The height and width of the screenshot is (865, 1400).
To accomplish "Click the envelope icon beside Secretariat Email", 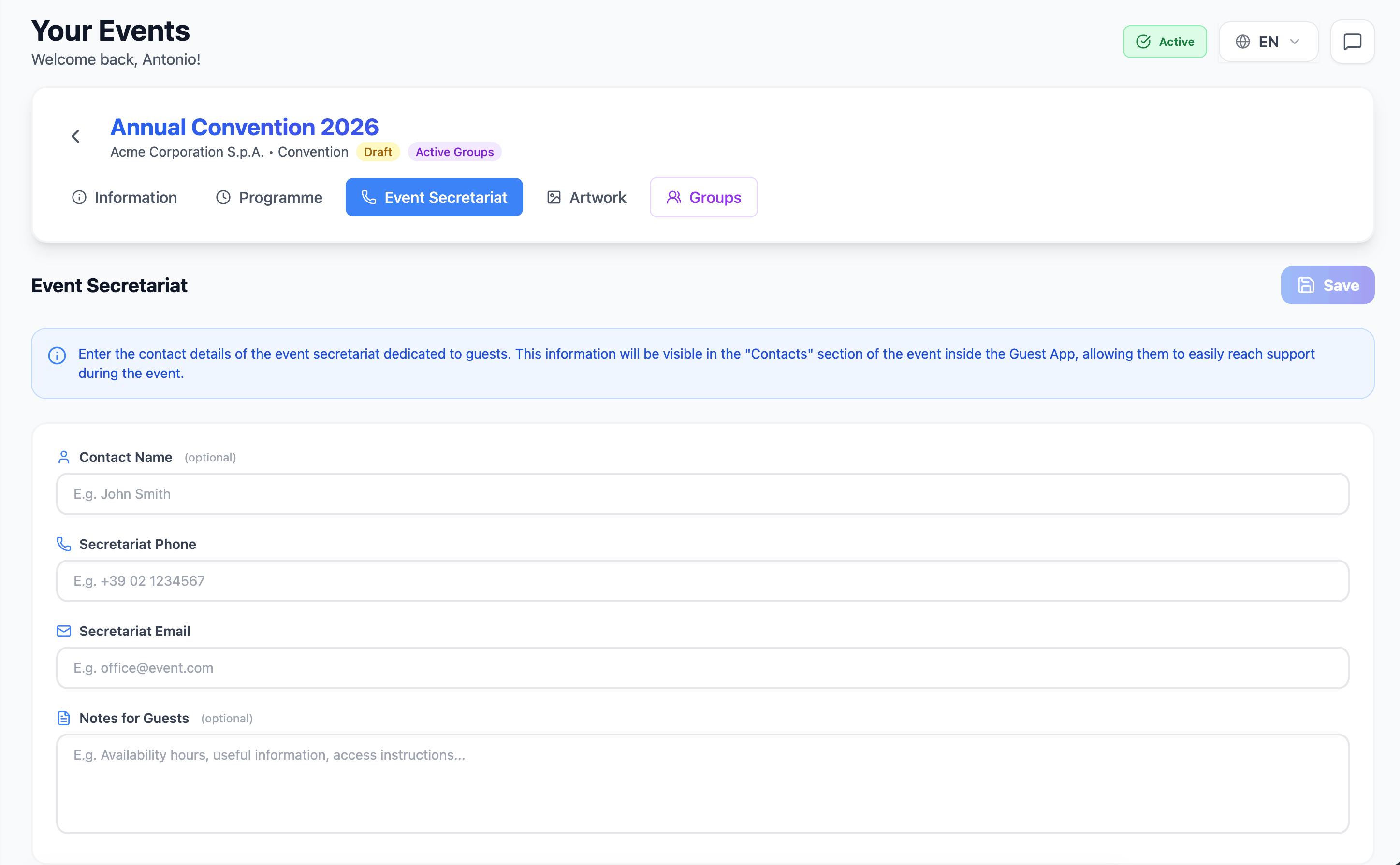I will tap(63, 631).
